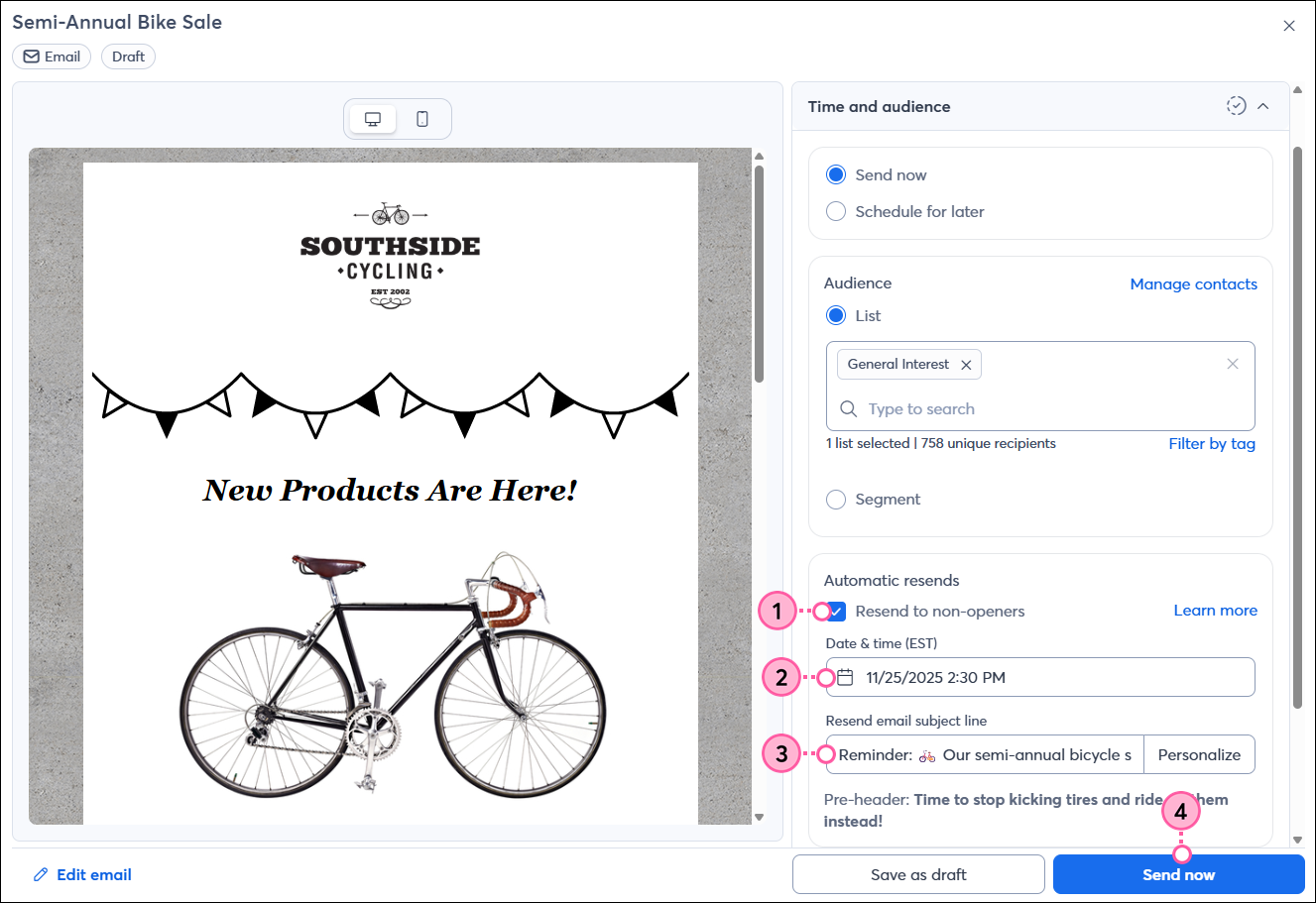Screen dimensions: 1316x903
Task: Click the search magnifier icon
Action: (x=848, y=409)
